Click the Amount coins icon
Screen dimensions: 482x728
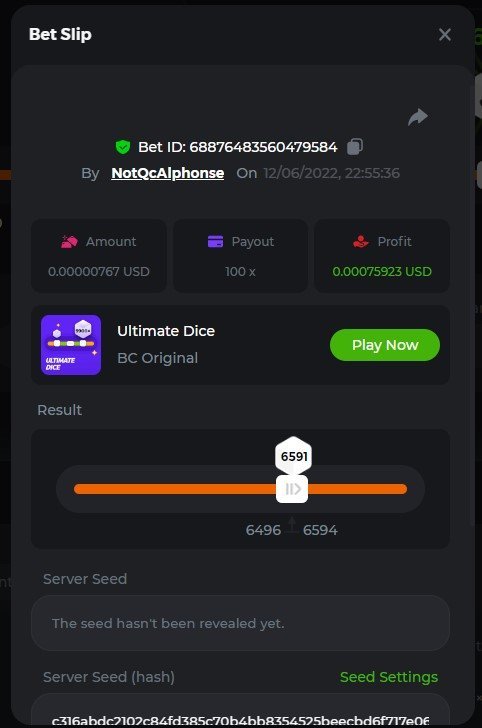coord(69,241)
